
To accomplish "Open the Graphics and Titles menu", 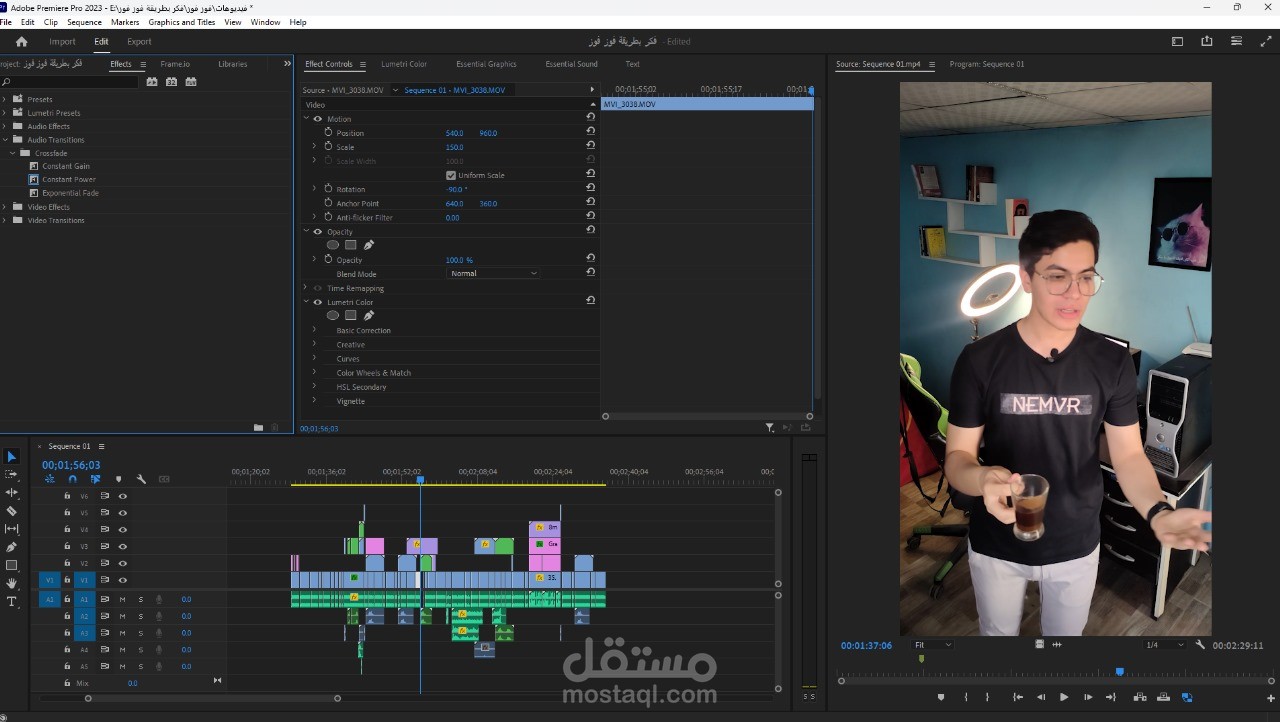I will (x=181, y=22).
